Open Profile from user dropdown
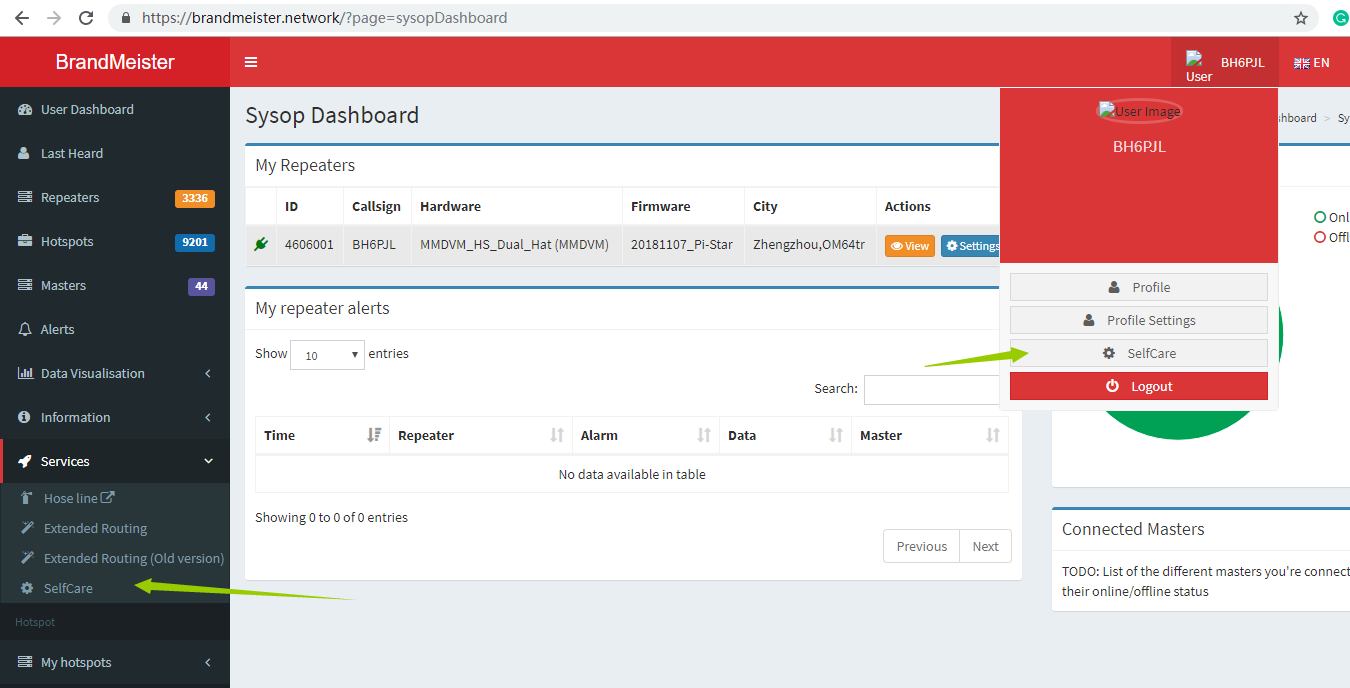Image resolution: width=1350 pixels, height=688 pixels. point(1139,287)
